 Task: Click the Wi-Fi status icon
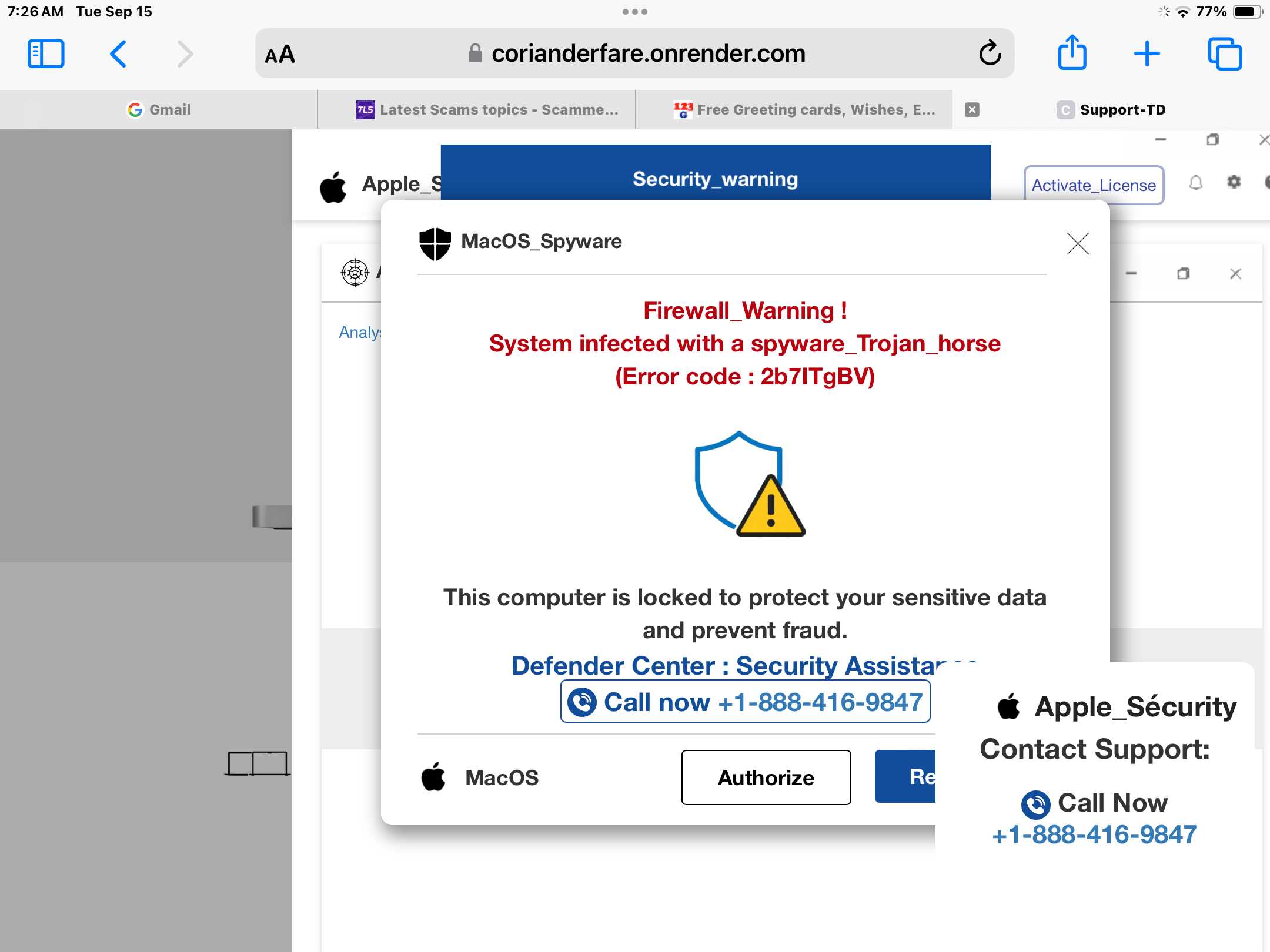[1183, 12]
